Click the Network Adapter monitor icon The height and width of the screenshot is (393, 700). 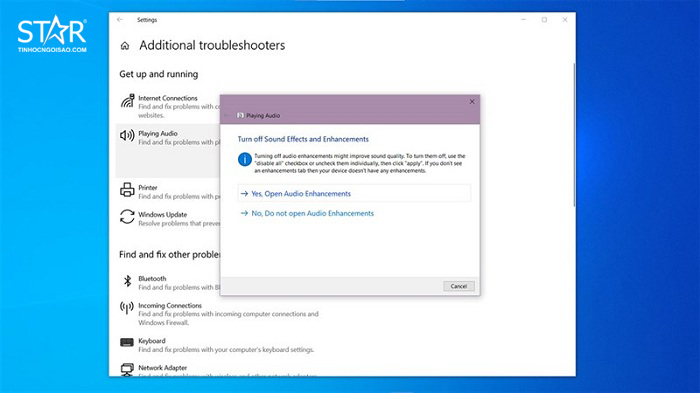[127, 369]
